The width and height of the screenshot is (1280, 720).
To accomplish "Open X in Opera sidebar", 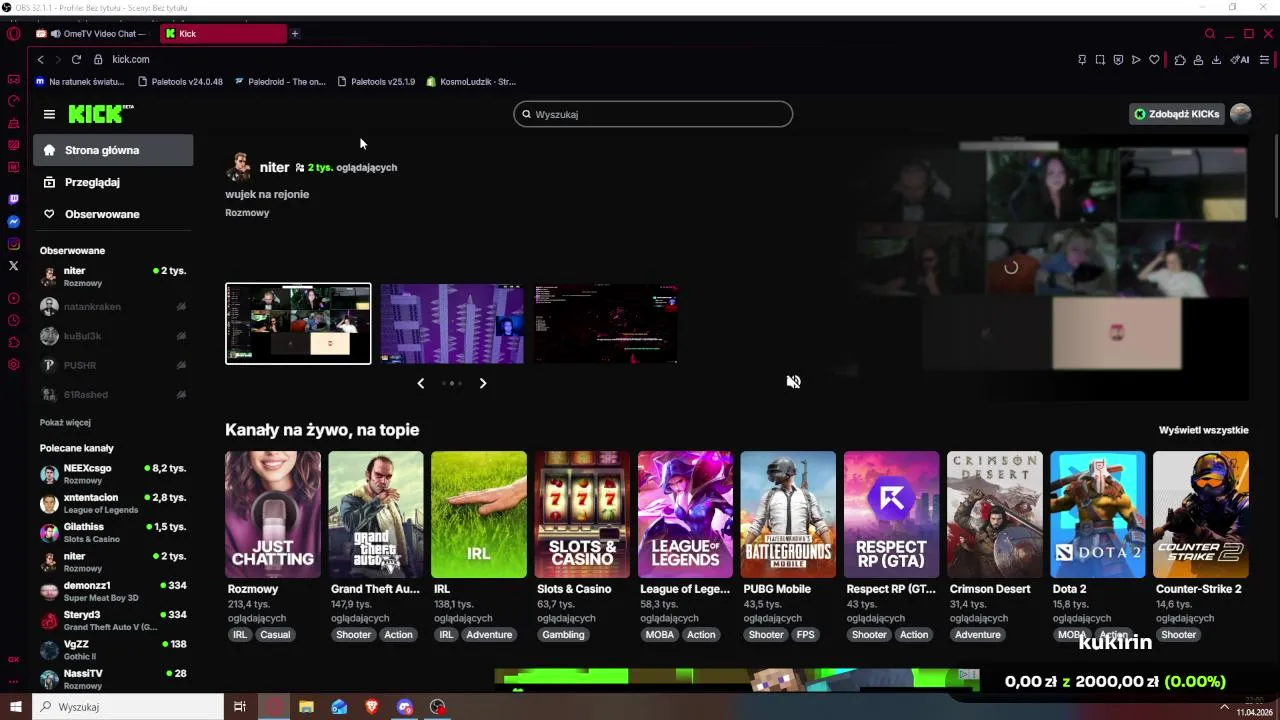I will click(13, 266).
